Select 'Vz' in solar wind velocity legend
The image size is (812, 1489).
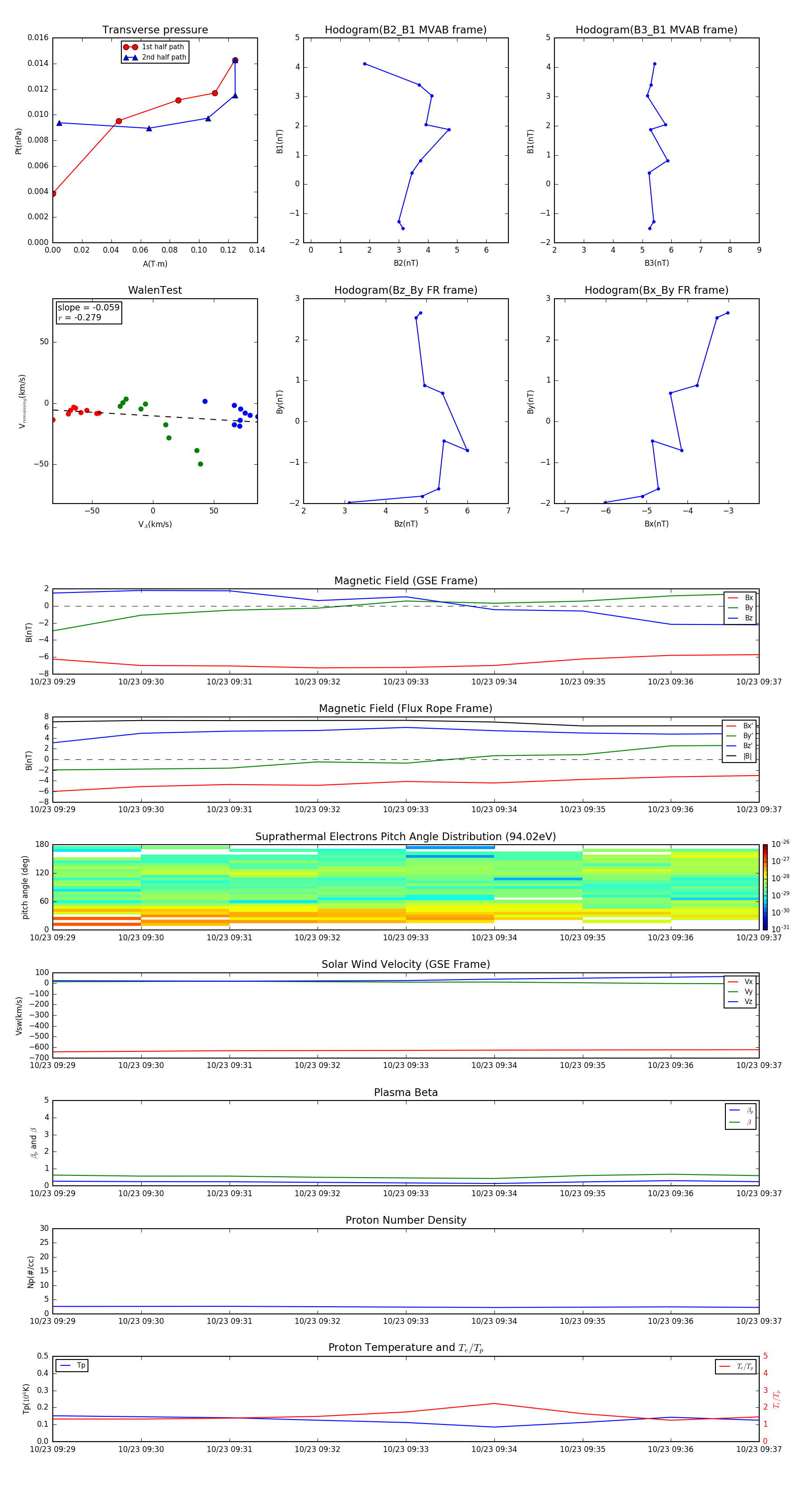740,1002
